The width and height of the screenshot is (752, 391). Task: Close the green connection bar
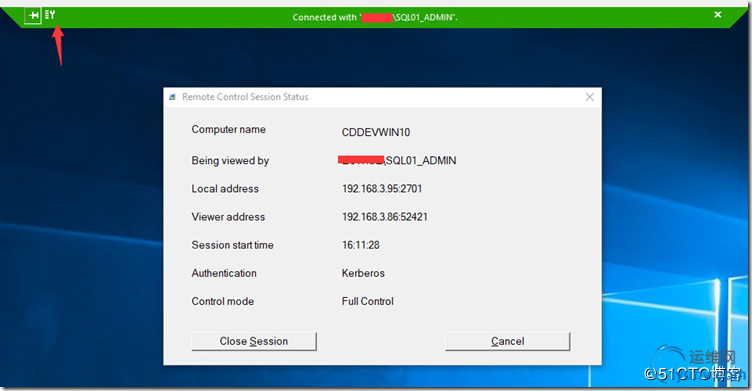717,15
